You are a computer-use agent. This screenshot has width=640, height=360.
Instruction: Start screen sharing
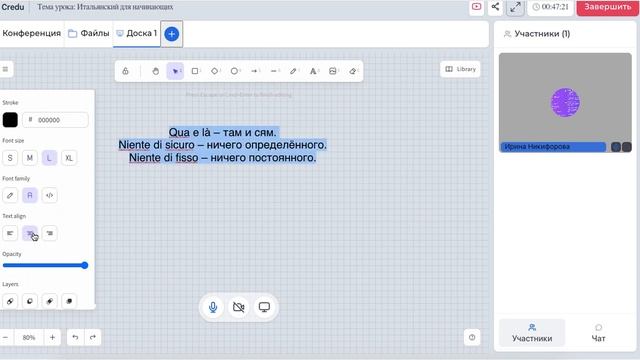[x=264, y=307]
